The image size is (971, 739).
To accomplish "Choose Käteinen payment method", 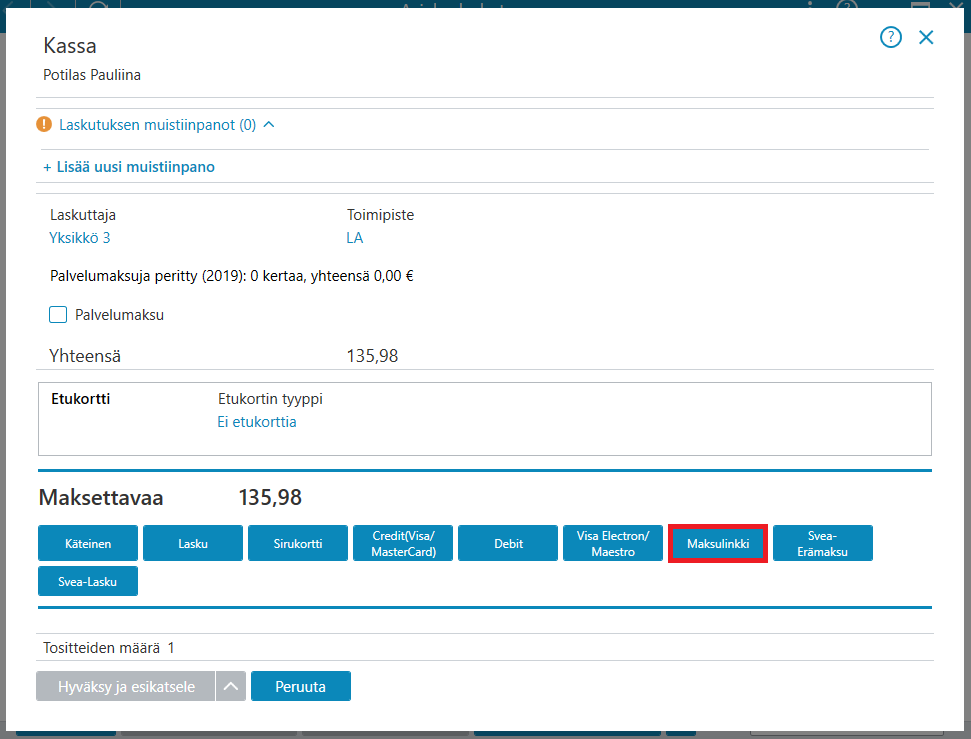I will pyautogui.click(x=88, y=543).
